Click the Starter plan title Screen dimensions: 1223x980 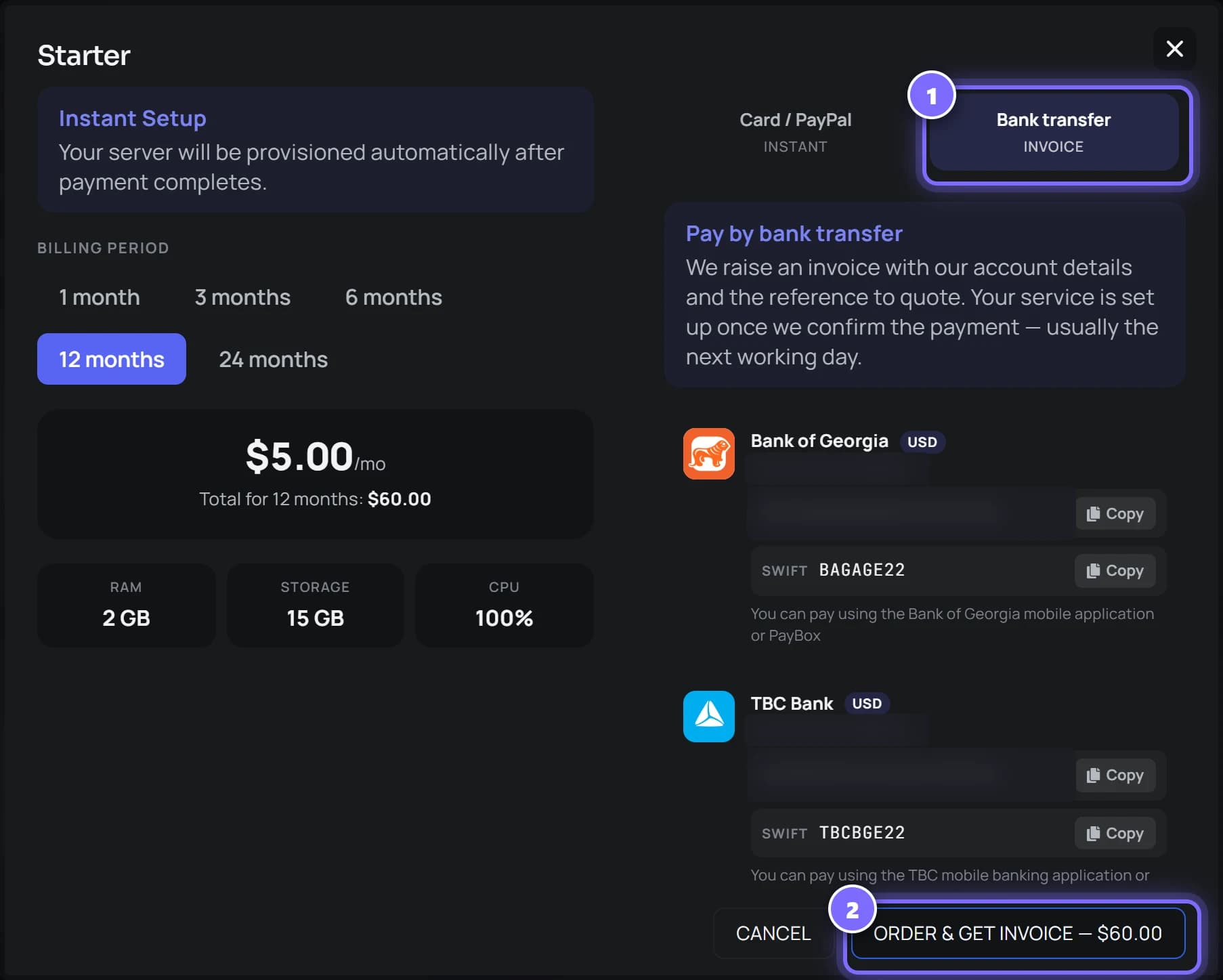[x=84, y=56]
